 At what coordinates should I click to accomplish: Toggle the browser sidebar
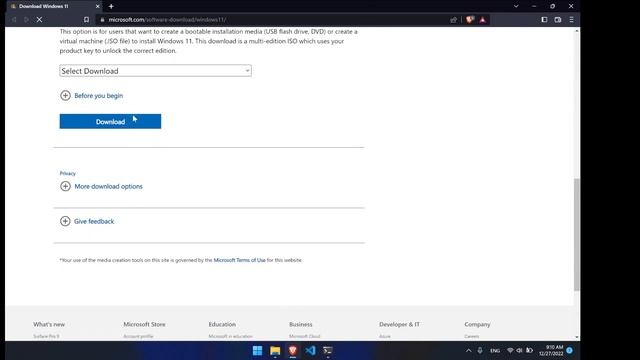point(544,20)
